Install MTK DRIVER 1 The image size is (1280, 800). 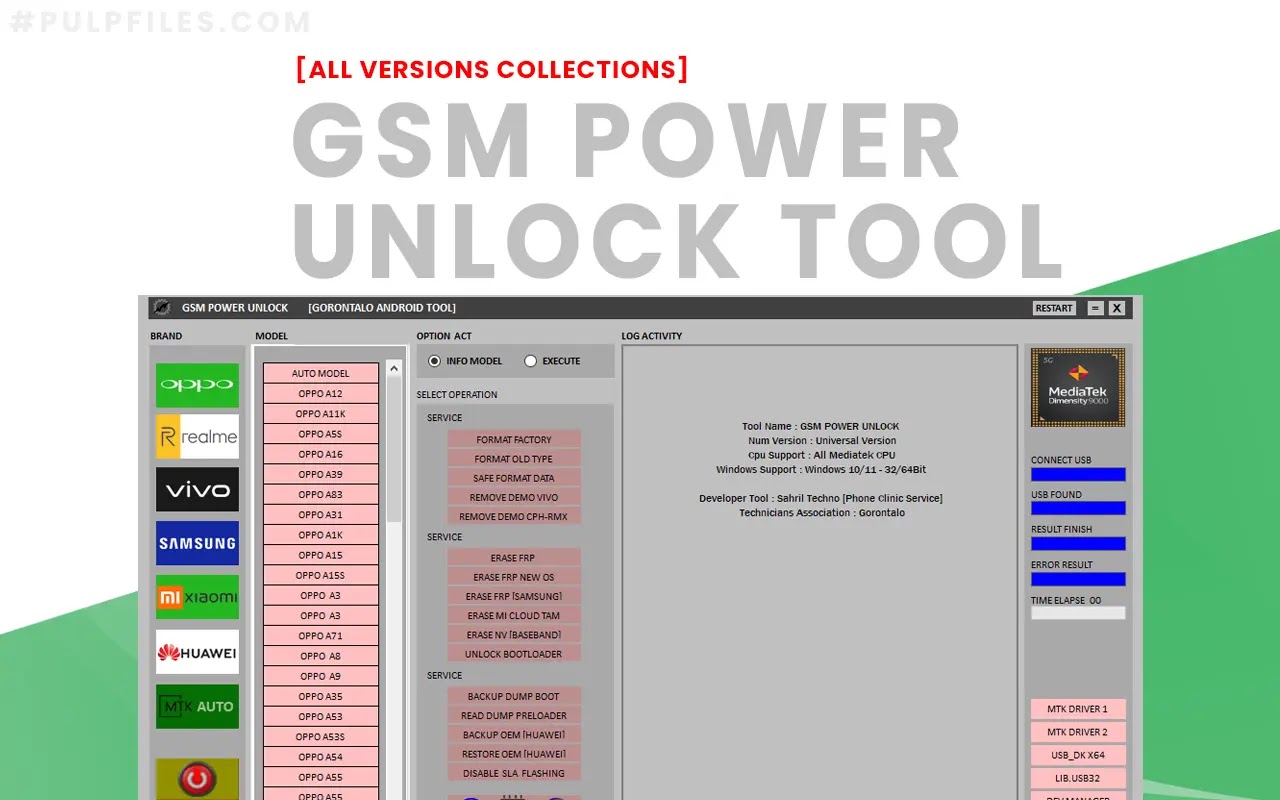coord(1078,709)
